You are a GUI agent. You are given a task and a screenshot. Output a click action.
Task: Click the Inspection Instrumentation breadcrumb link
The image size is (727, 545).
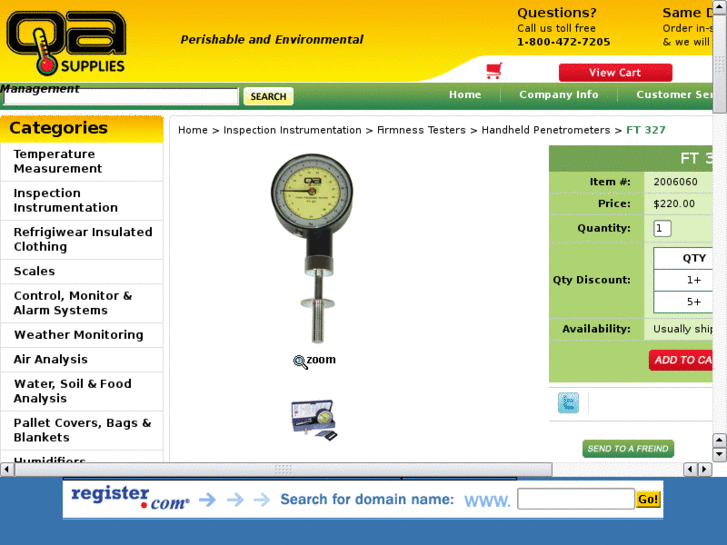[292, 130]
